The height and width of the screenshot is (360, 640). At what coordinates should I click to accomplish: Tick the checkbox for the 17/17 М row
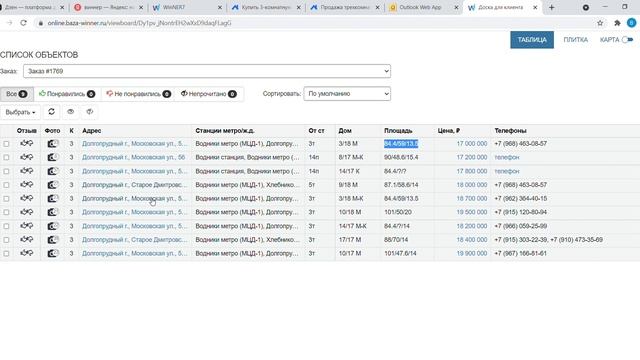coord(6,240)
